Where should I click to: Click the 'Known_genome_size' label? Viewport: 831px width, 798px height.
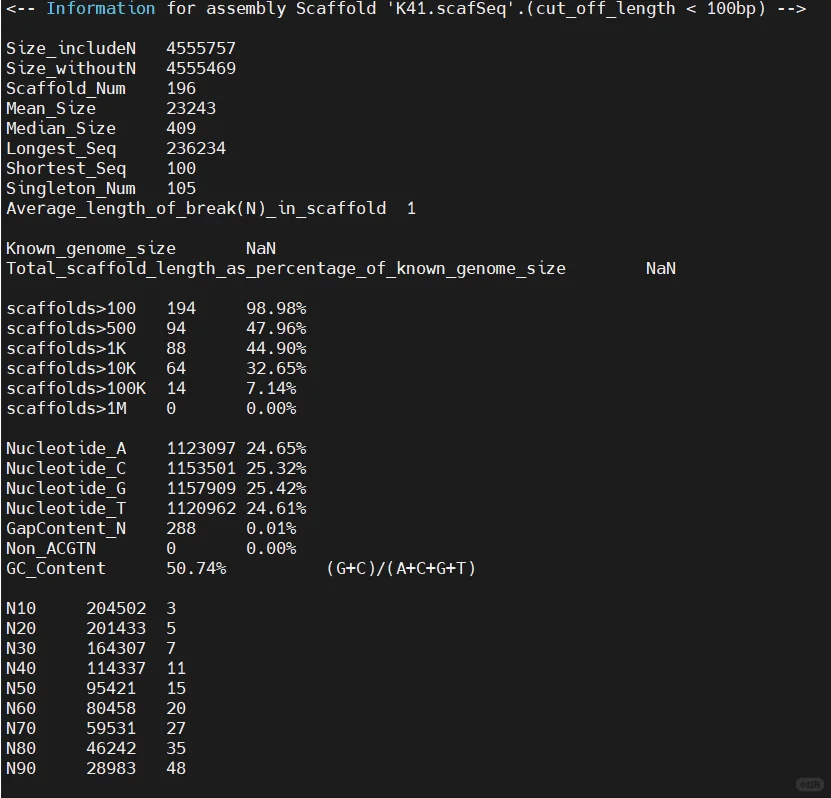91,249
